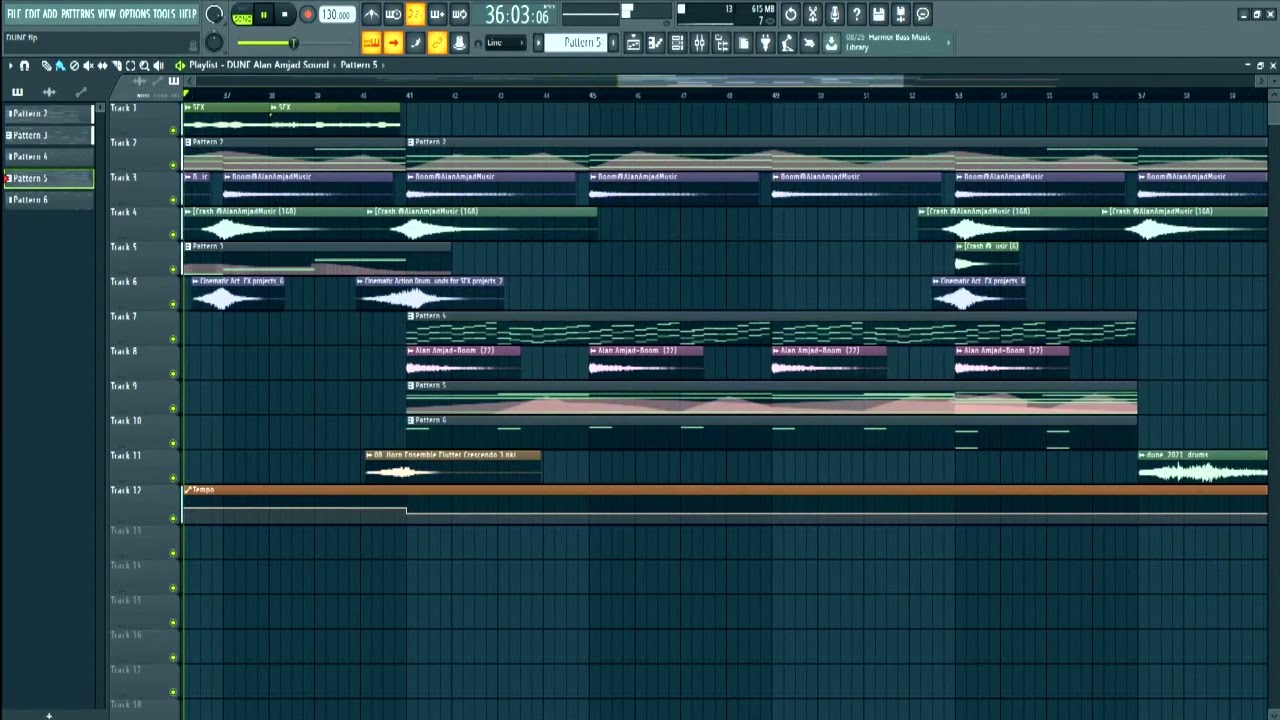1280x720 pixels.
Task: Toggle typing keyboard to piano icon
Action: [371, 43]
